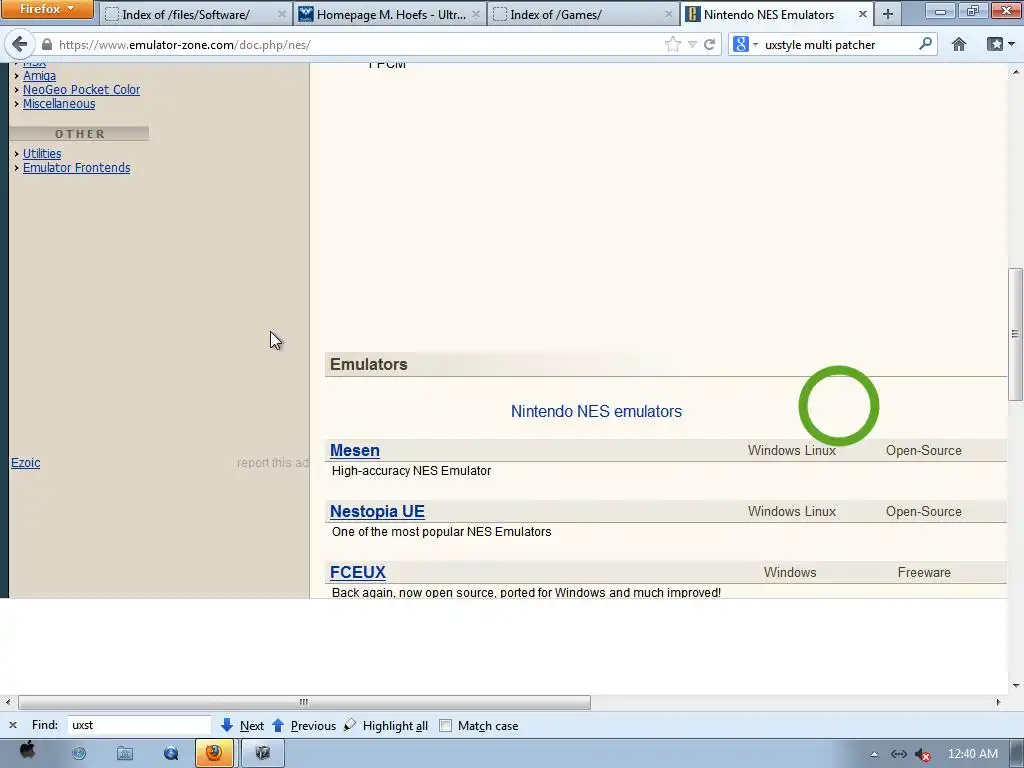Click the muted volume tray icon
This screenshot has width=1024, height=768.
click(x=923, y=754)
